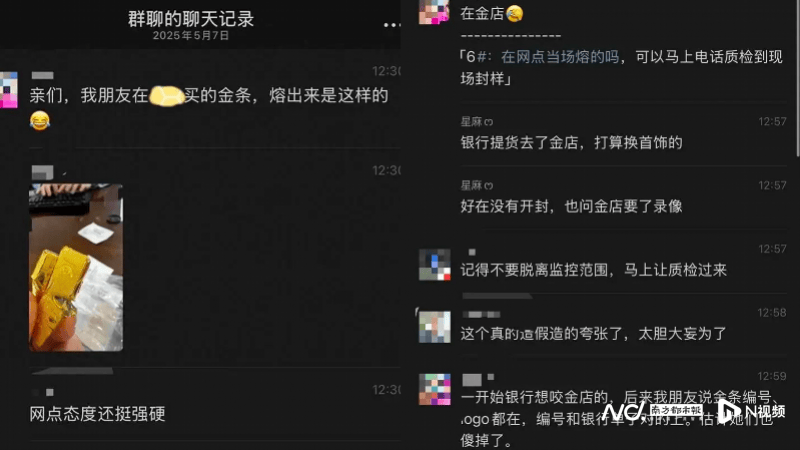Tap avatar beside 太胆大妄为了 message
Screen dimensions: 800x450
[435, 327]
